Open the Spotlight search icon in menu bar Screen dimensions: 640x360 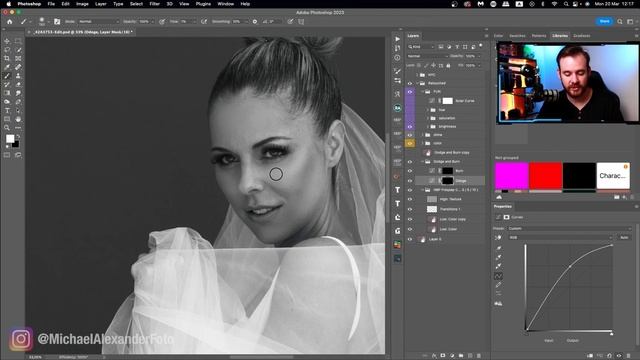[x=566, y=4]
